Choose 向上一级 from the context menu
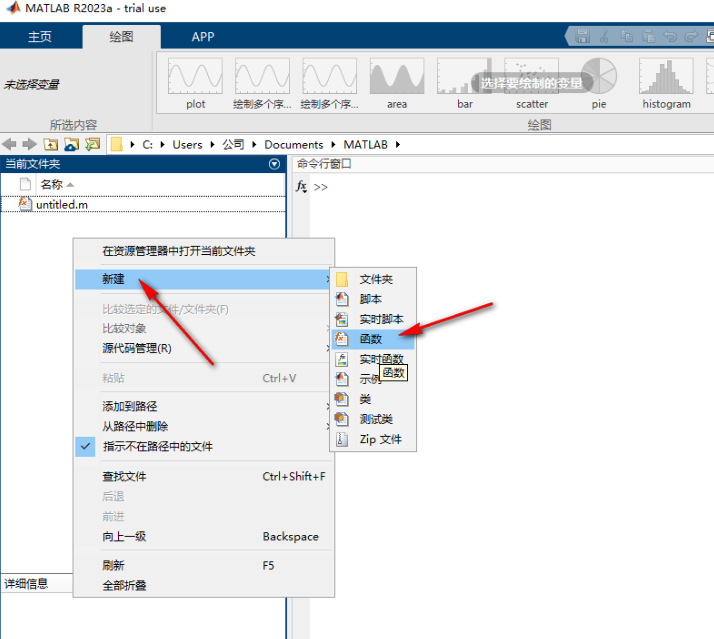Image resolution: width=714 pixels, height=639 pixels. point(204,537)
